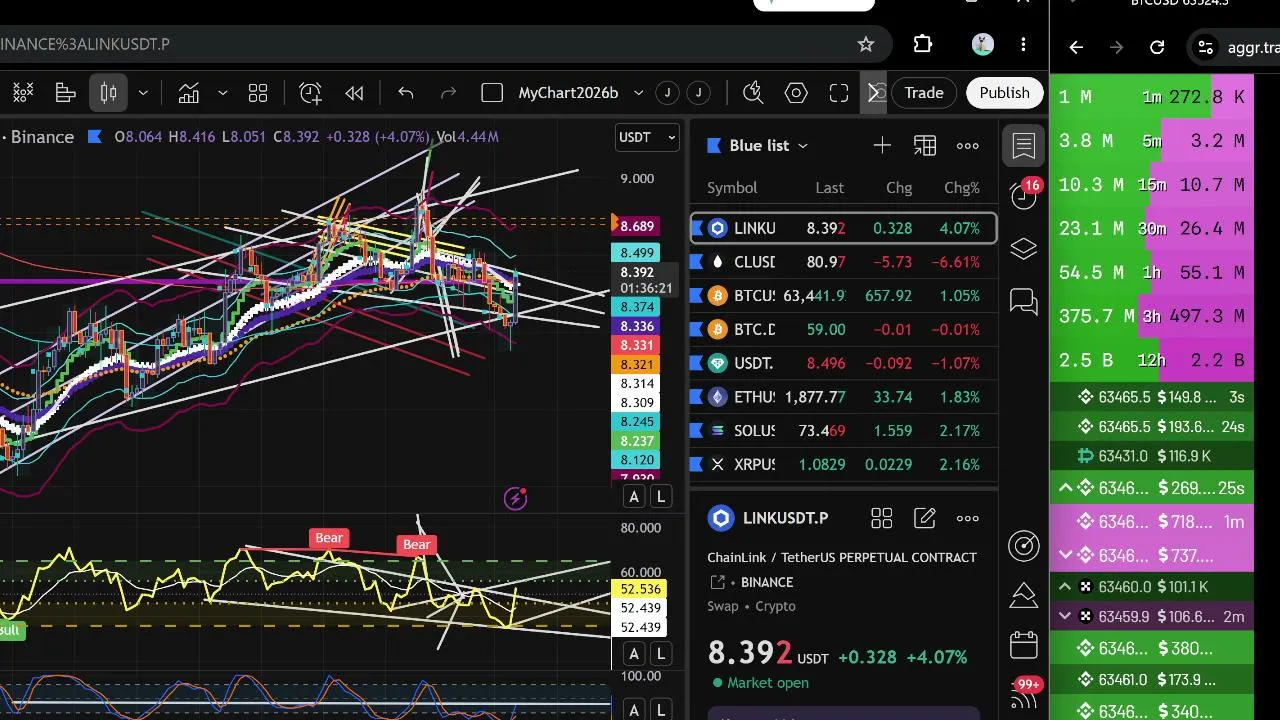Select the candlestick chart type button
Screen dimensions: 1280x720
point(109,93)
